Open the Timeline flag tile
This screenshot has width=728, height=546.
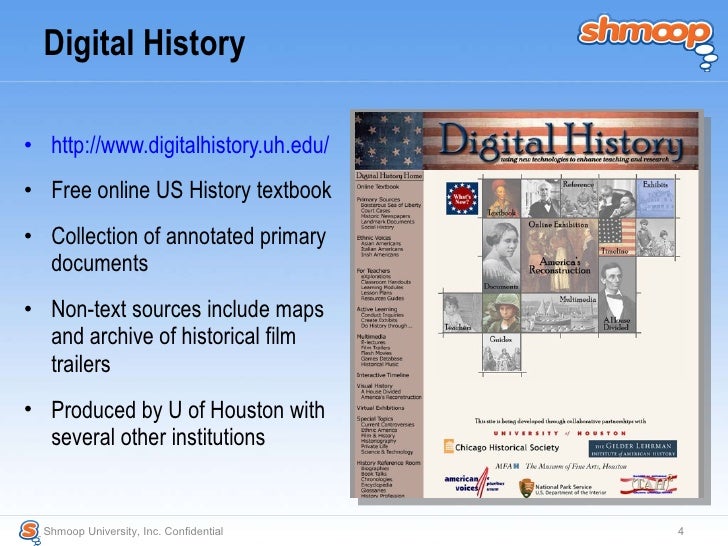[x=617, y=237]
